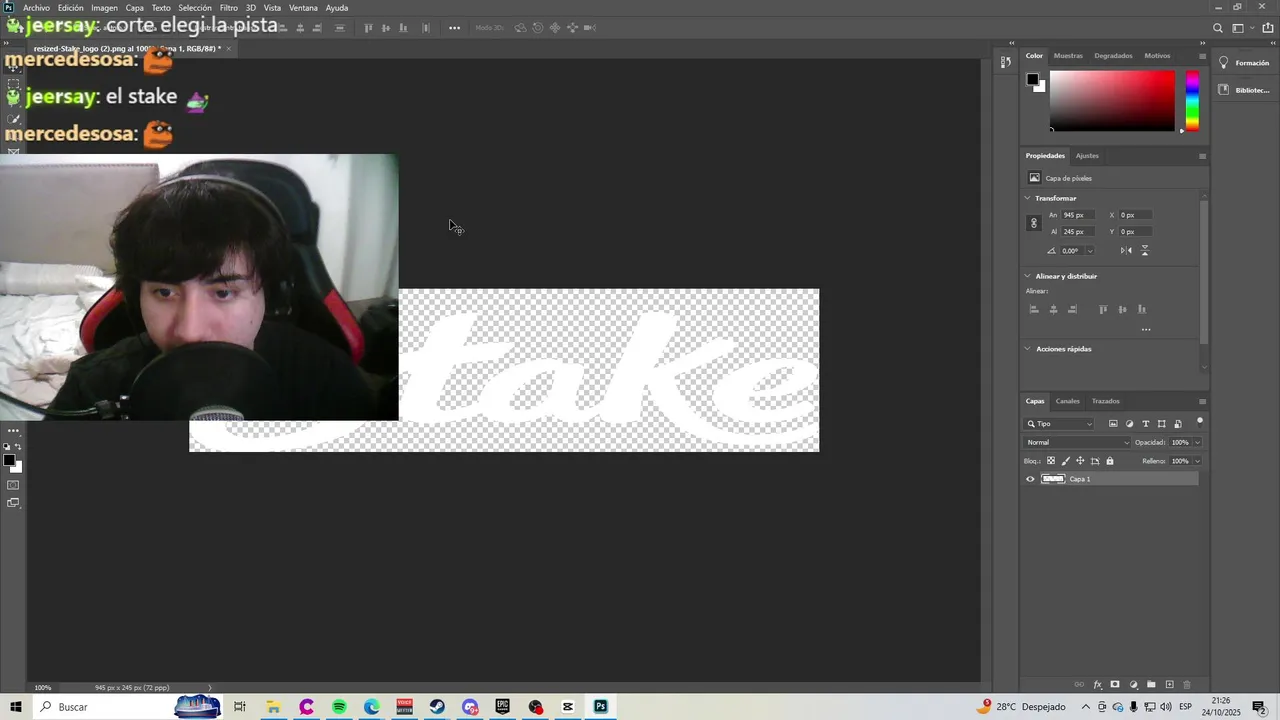This screenshot has width=1280, height=720.
Task: Add a layer mask from Layers footer
Action: click(x=1115, y=685)
